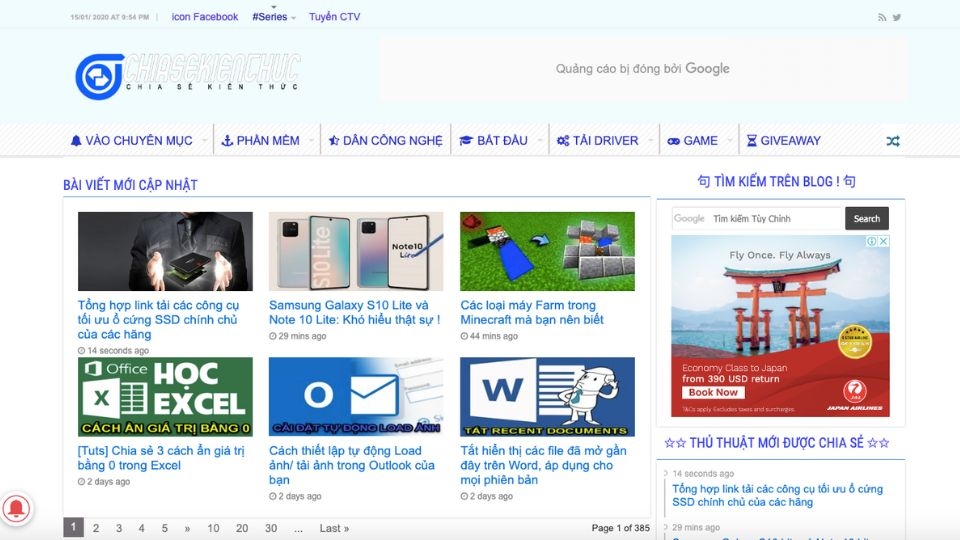
Task: Expand the Phần mềm dropdown arrow
Action: pos(311,140)
